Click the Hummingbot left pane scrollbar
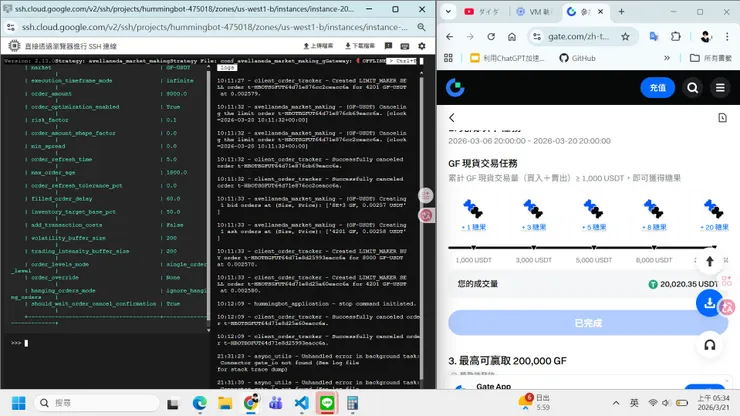 coord(209,198)
